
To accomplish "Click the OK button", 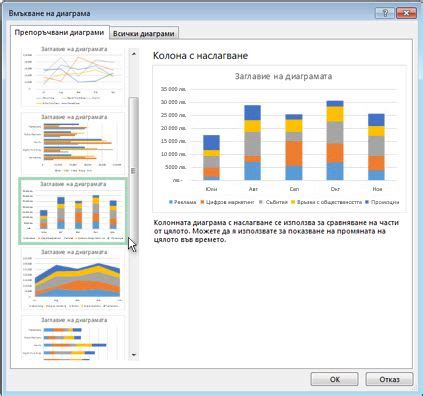I will (334, 379).
